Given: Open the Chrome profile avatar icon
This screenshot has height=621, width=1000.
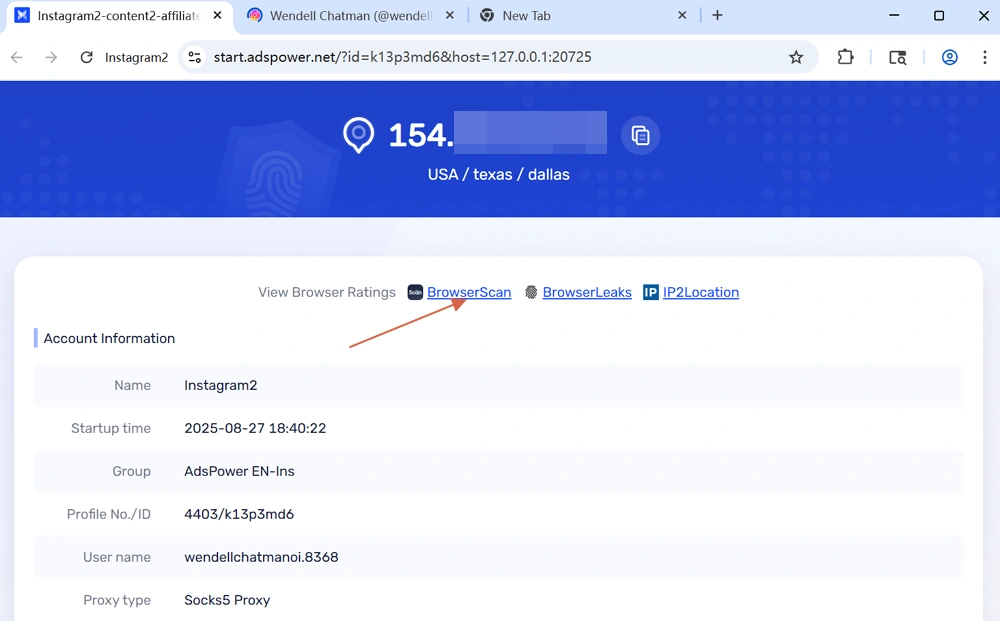Looking at the screenshot, I should point(950,57).
